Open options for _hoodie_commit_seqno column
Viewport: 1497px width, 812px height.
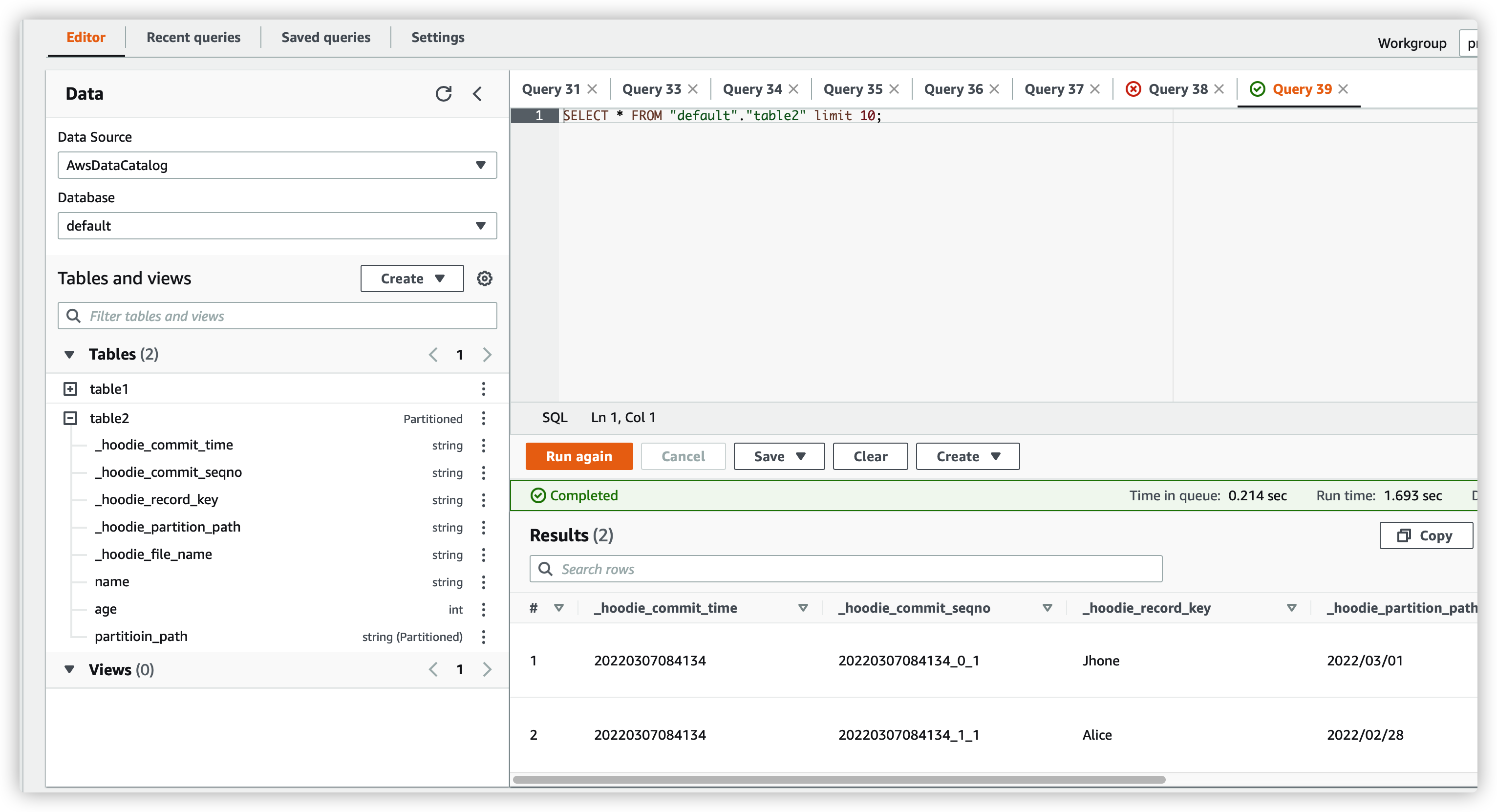484,472
